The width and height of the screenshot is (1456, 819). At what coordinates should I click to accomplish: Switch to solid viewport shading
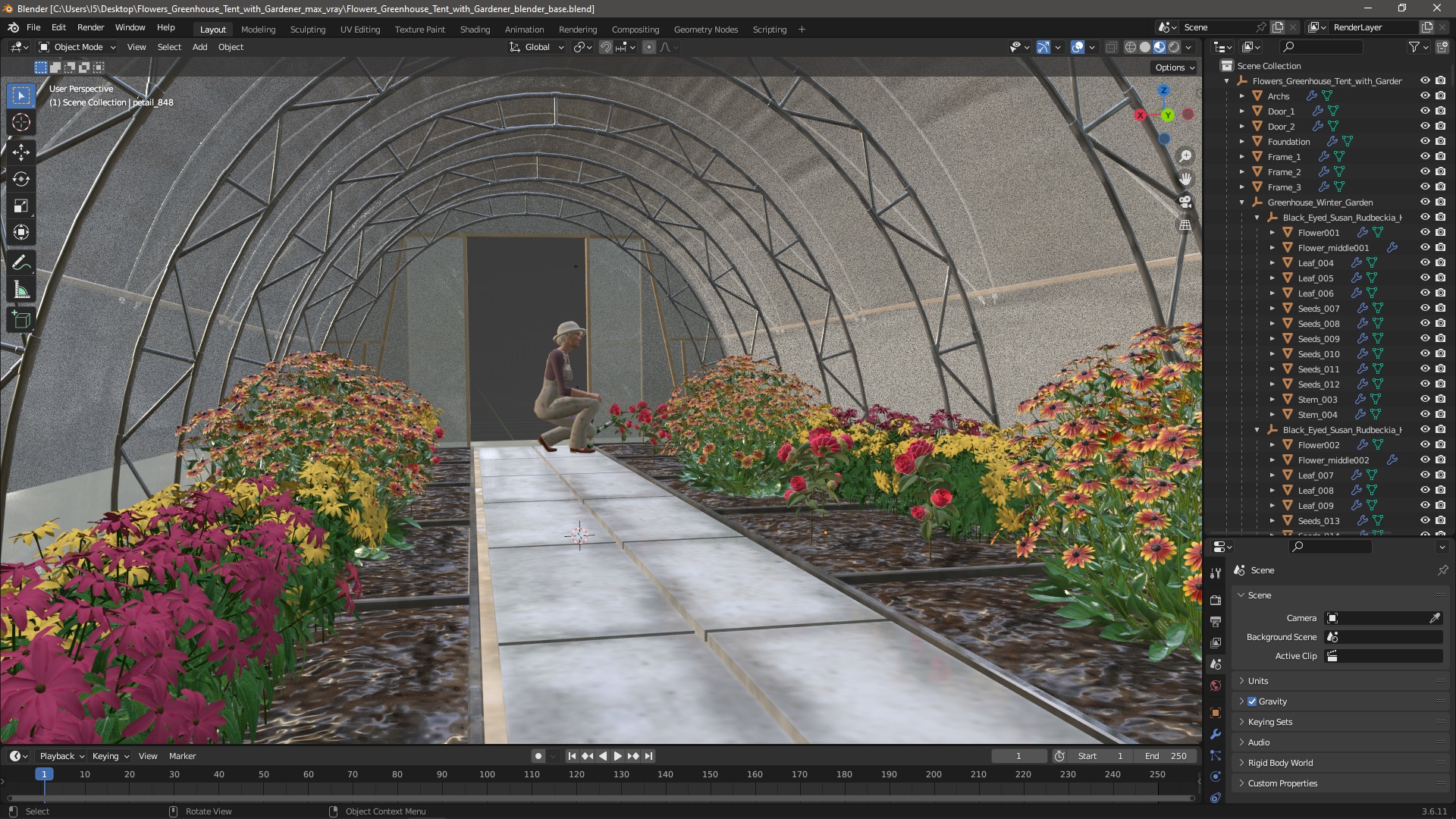pyautogui.click(x=1145, y=47)
